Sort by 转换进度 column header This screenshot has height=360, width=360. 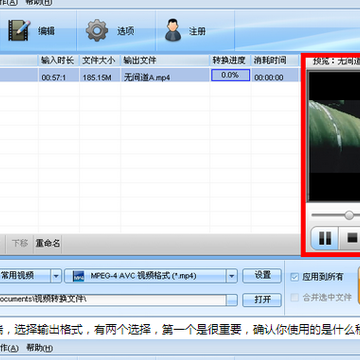coord(230,60)
